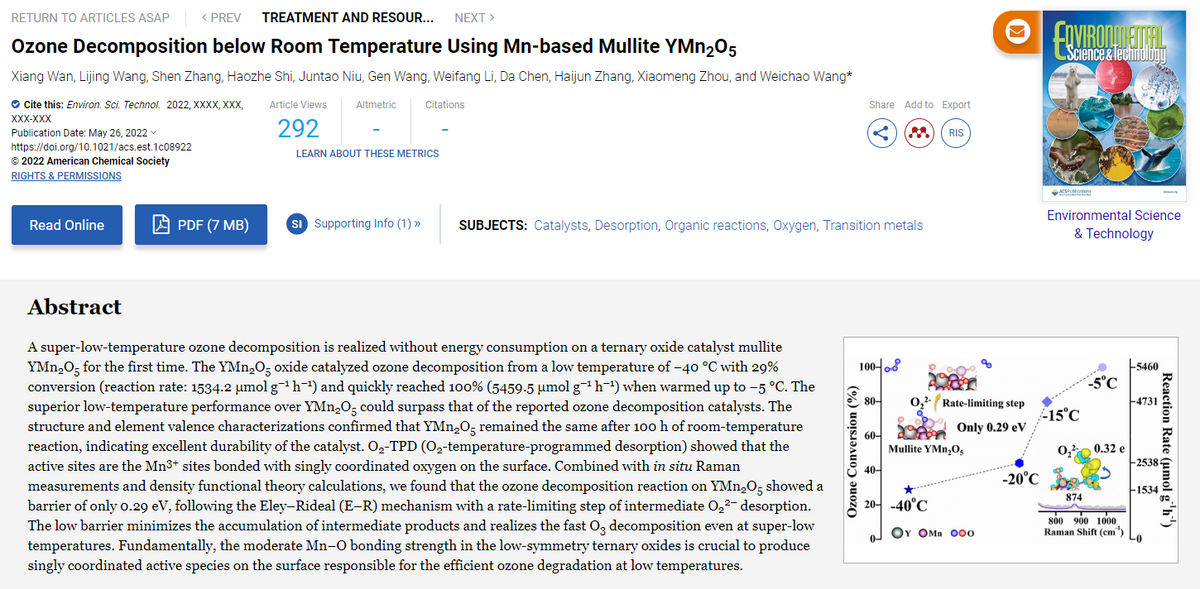Export citation with RIS icon
This screenshot has width=1200, height=589.
(954, 133)
